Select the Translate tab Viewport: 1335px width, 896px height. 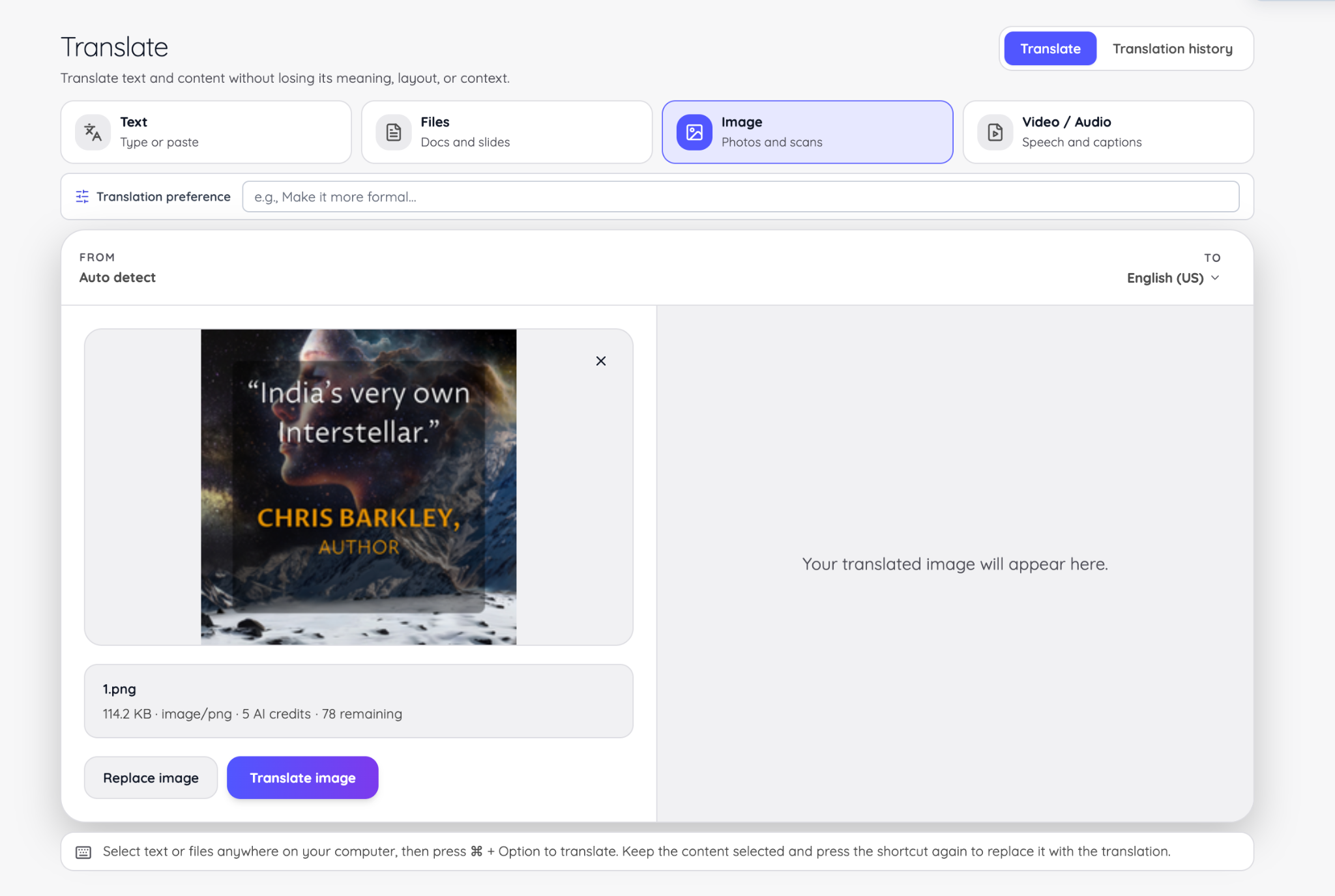point(1050,49)
